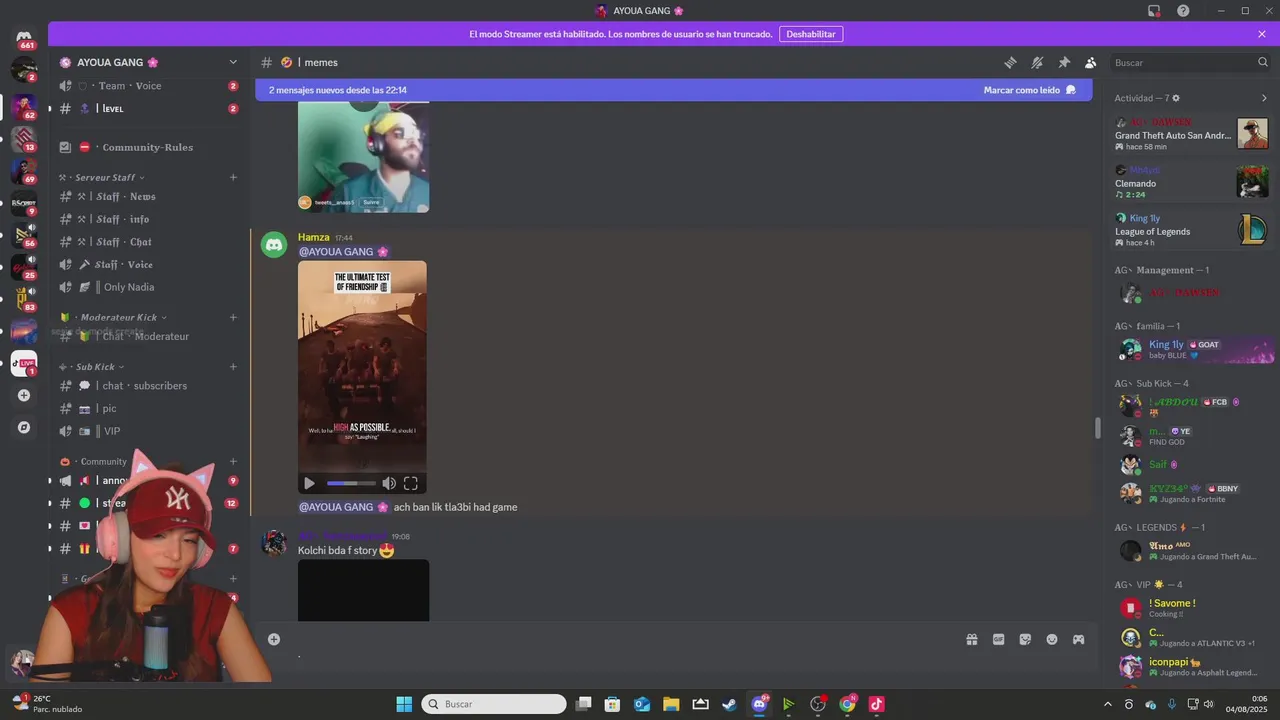Open the Discord help icon

[x=1183, y=11]
